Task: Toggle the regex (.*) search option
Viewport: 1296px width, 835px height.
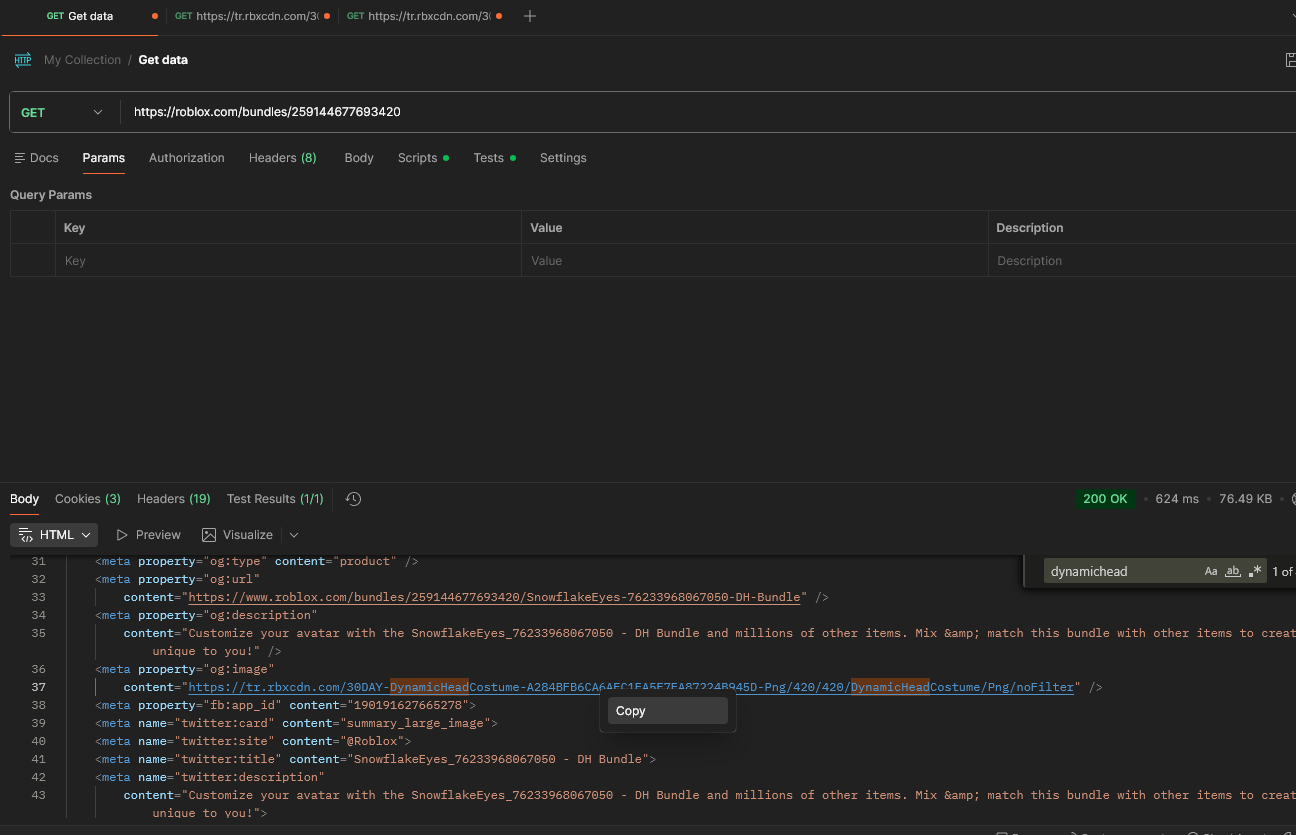Action: pyautogui.click(x=1255, y=572)
